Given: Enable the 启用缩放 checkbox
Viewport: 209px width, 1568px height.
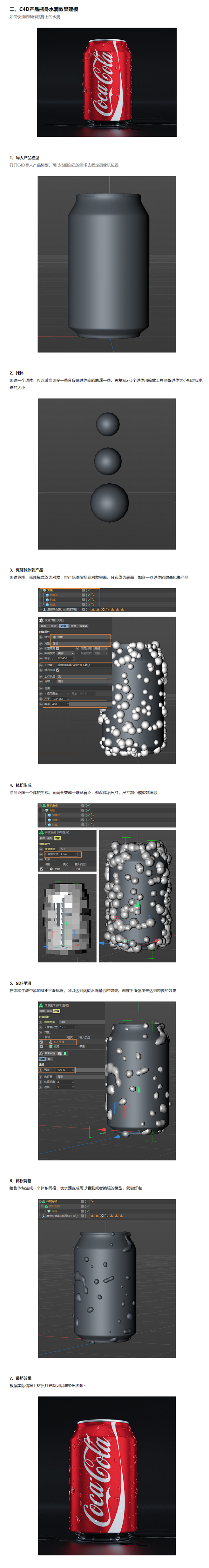Looking at the screenshot, I should (x=60, y=693).
